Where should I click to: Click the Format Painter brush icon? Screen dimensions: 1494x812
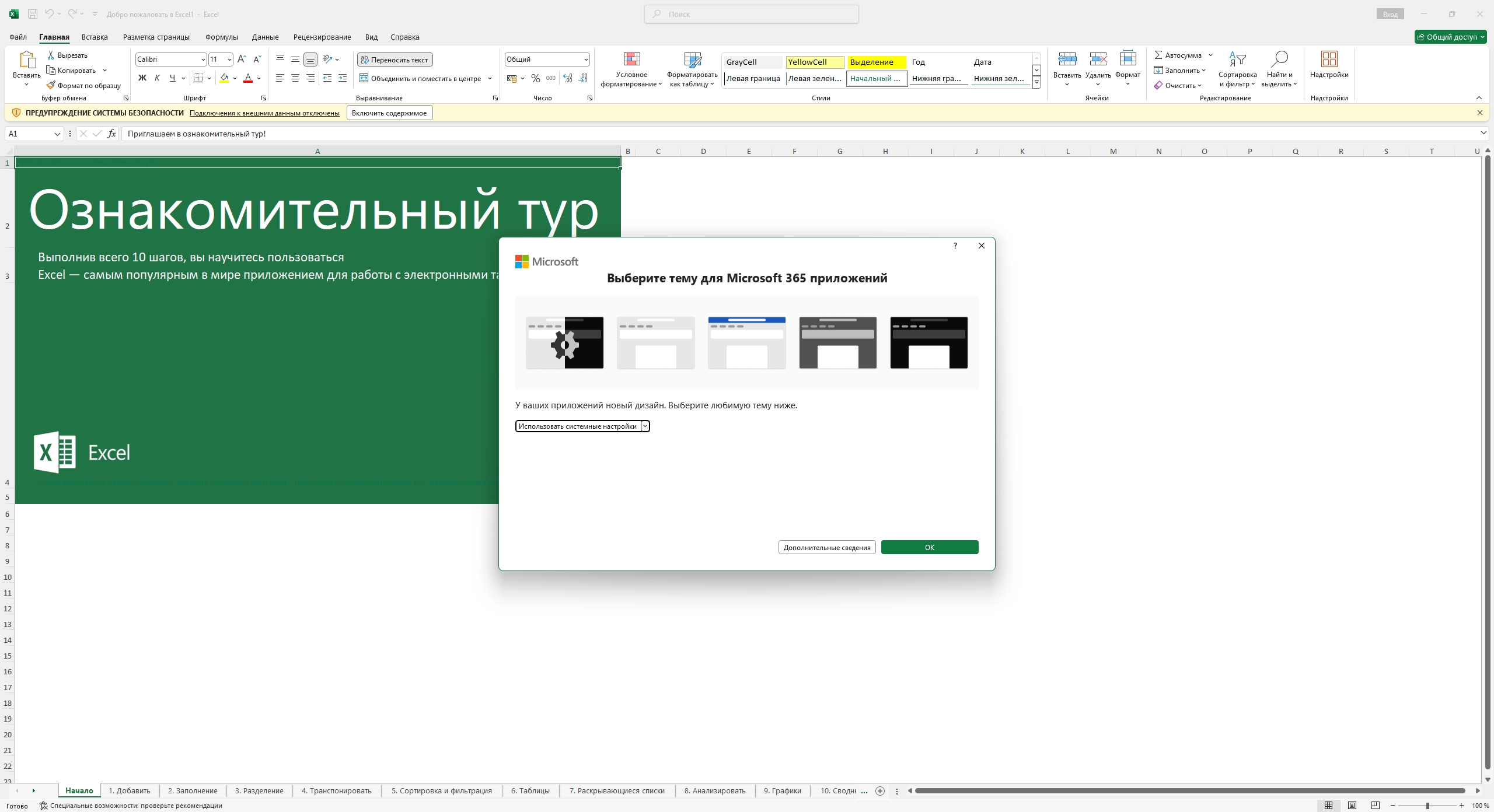(x=51, y=85)
